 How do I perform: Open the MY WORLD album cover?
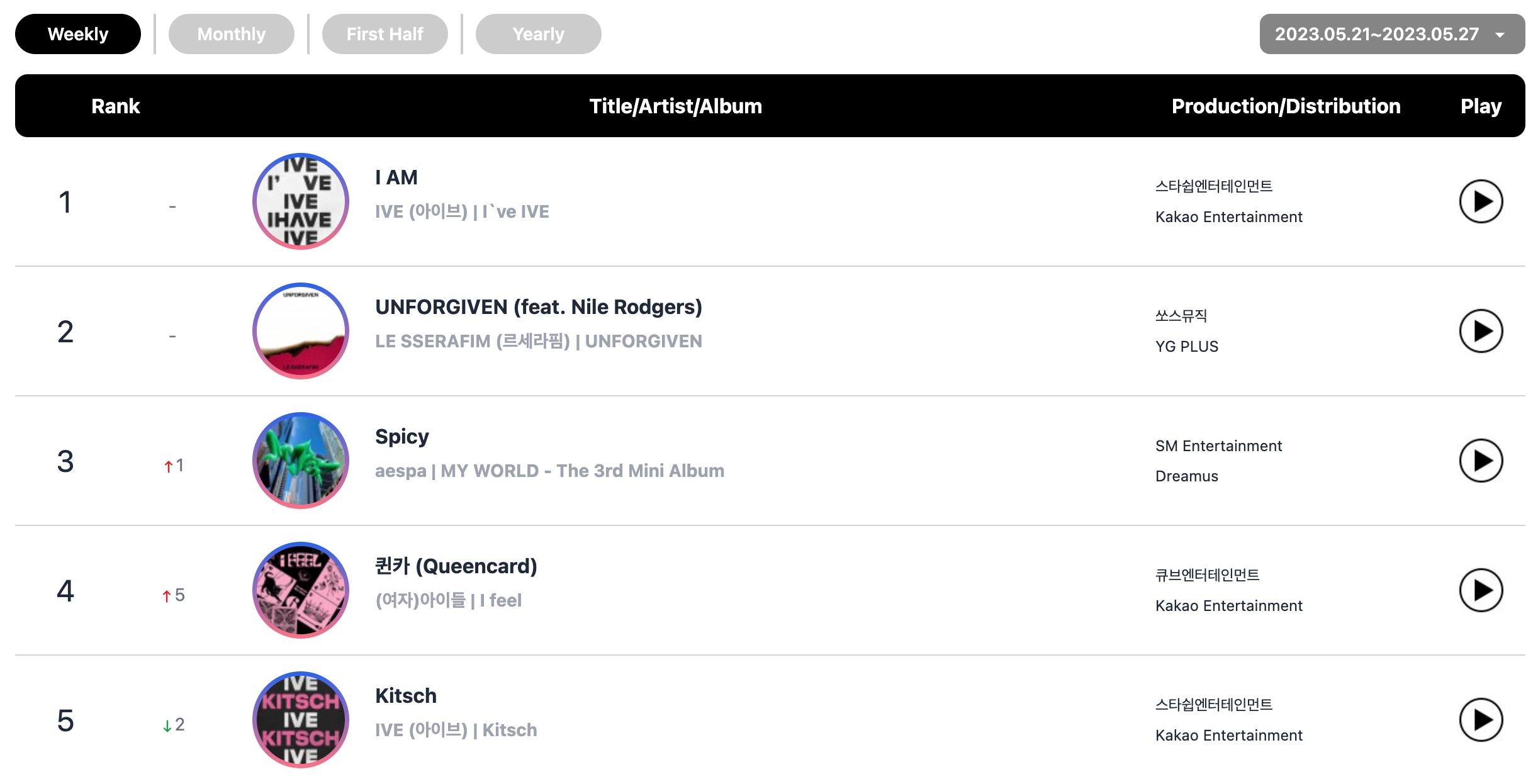click(x=301, y=461)
